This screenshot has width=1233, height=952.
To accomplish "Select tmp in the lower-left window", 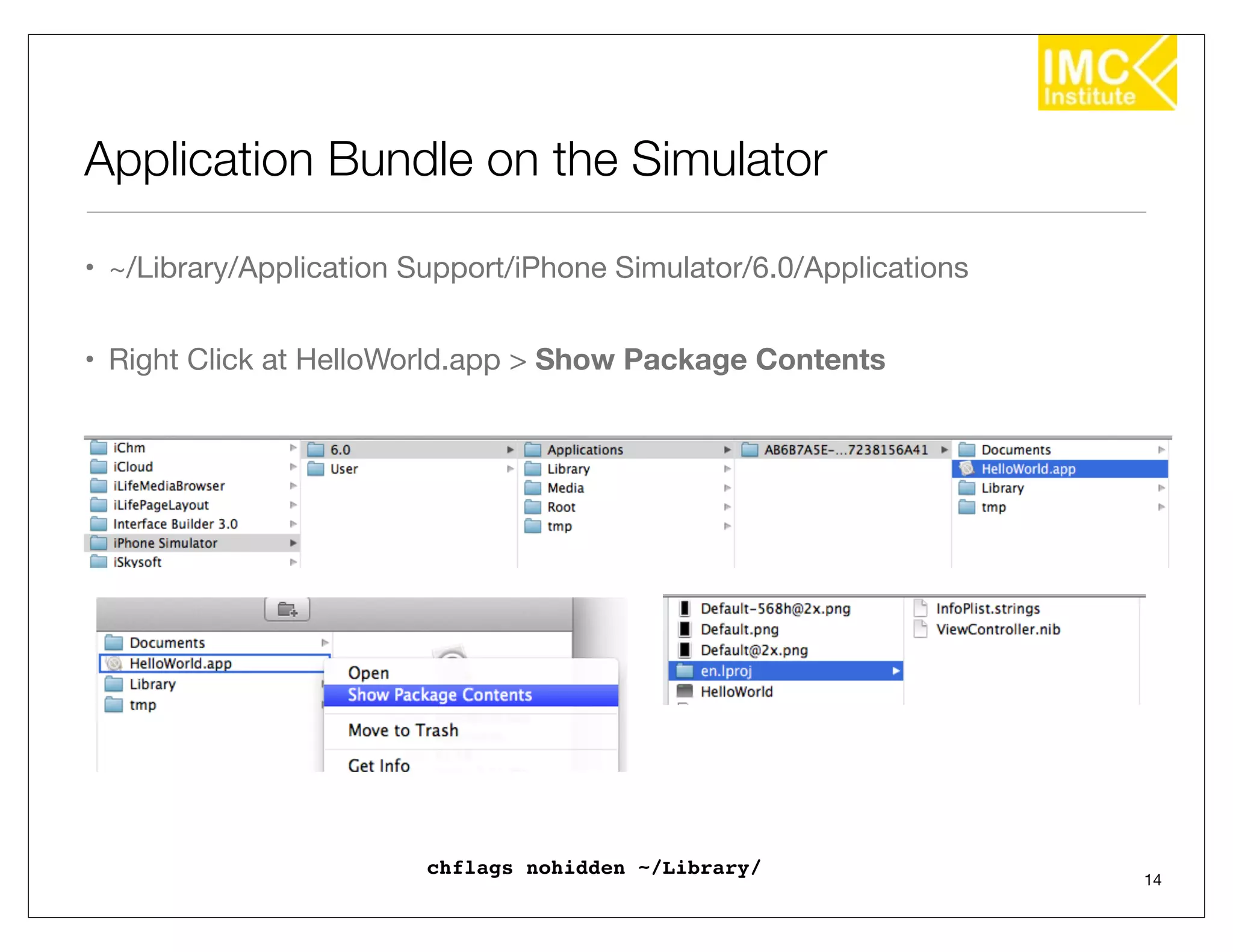I will [211, 705].
